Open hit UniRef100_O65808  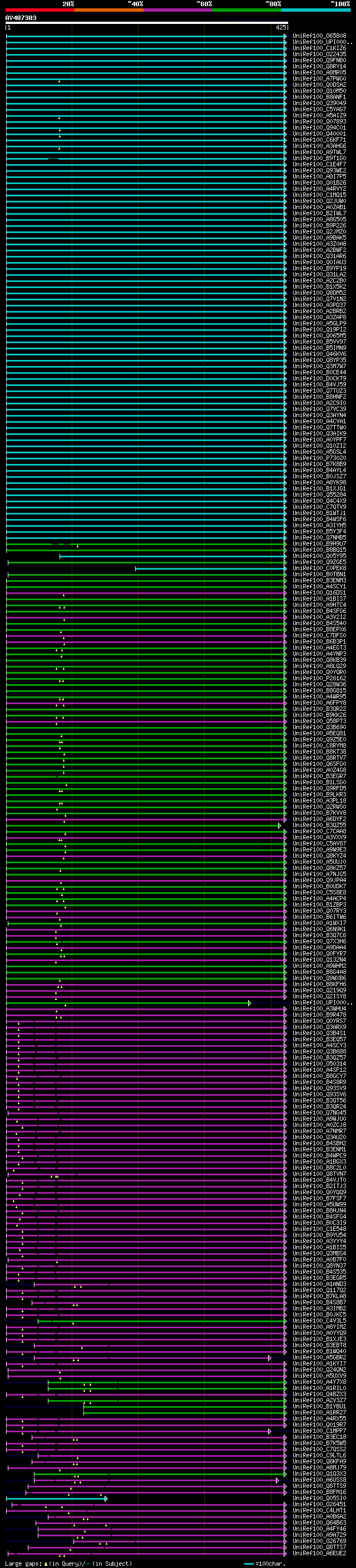pos(319,36)
